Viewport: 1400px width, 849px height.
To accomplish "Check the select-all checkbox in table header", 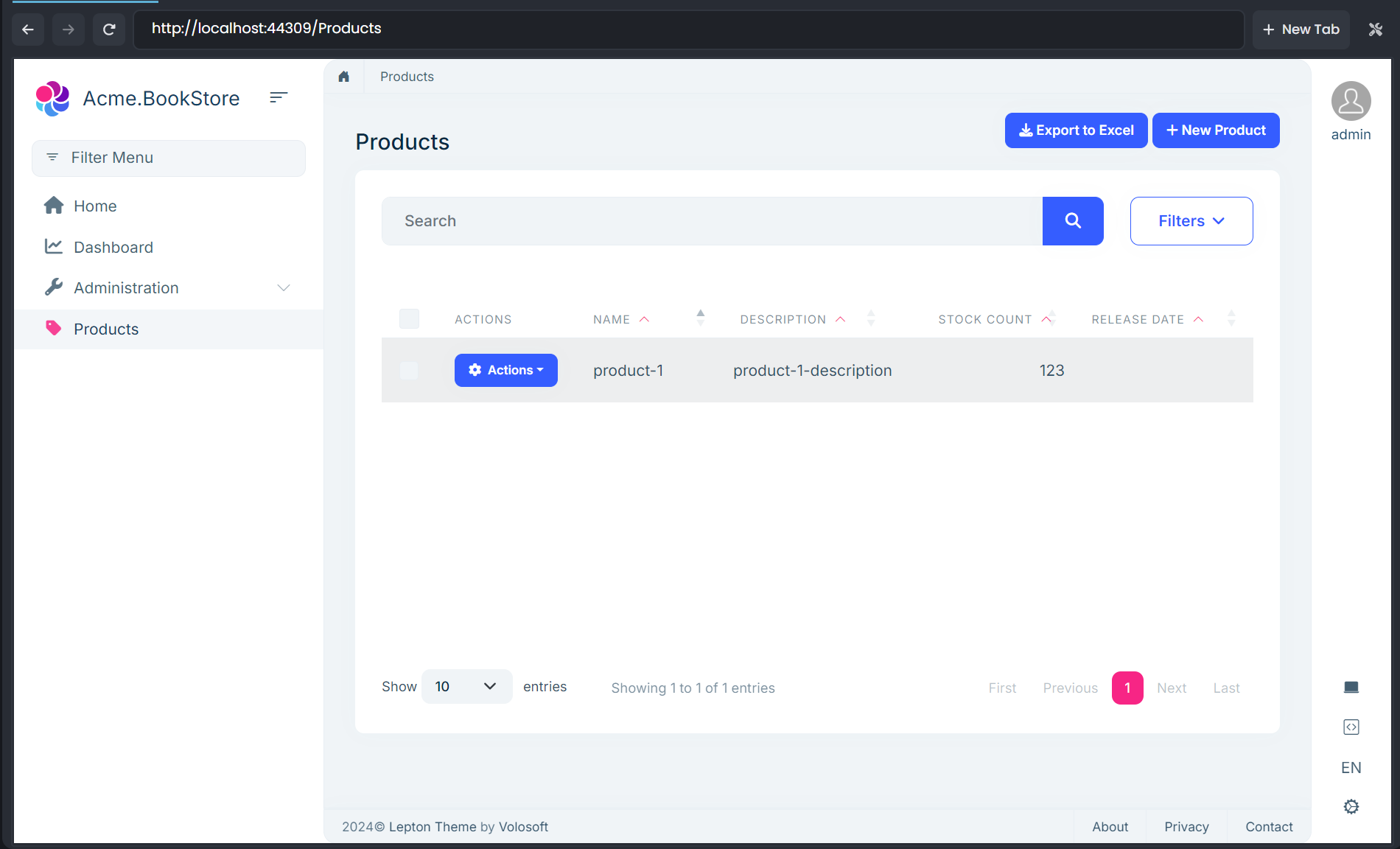I will coord(410,318).
